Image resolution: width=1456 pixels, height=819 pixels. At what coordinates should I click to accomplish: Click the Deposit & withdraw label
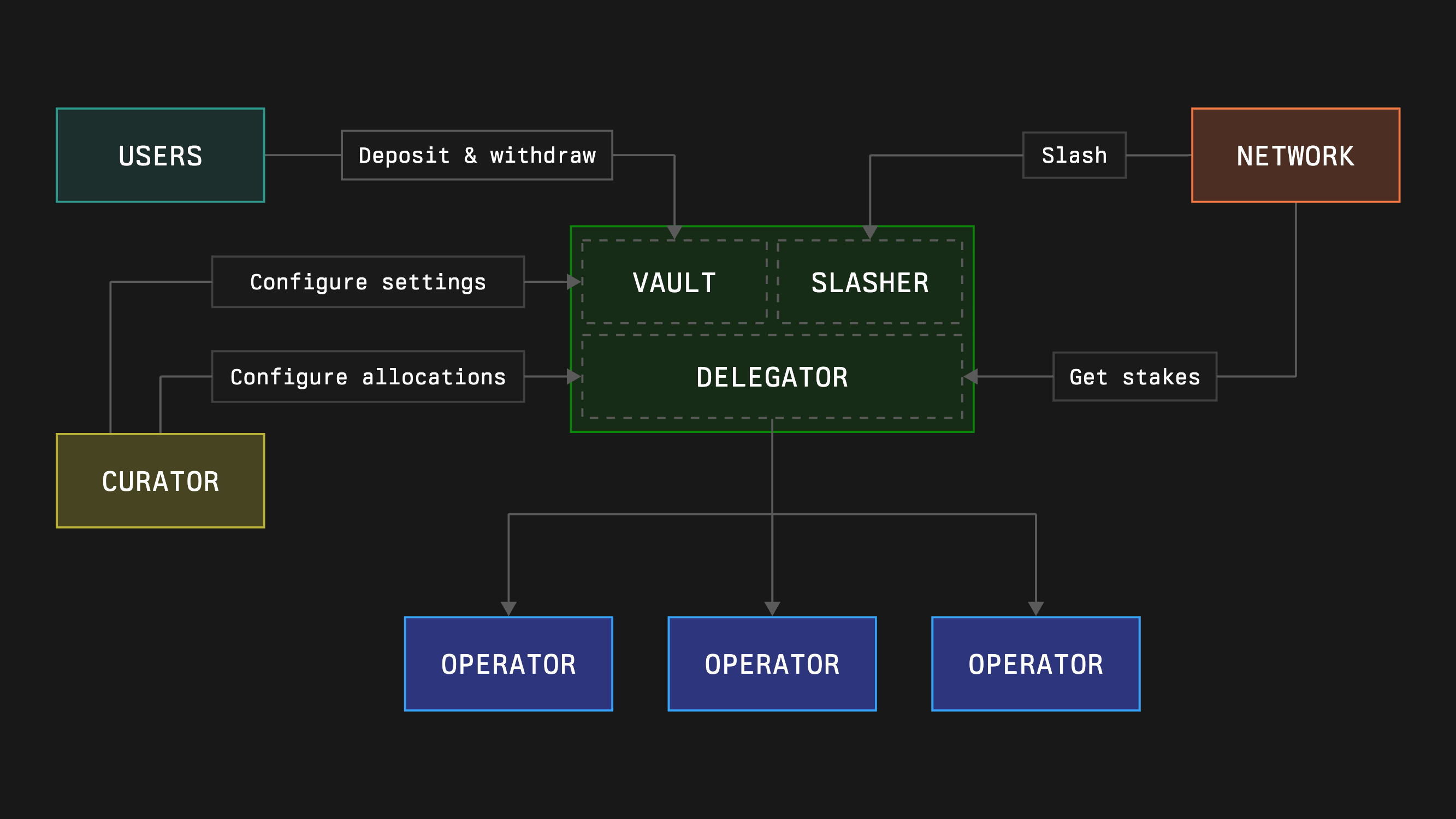pyautogui.click(x=476, y=156)
